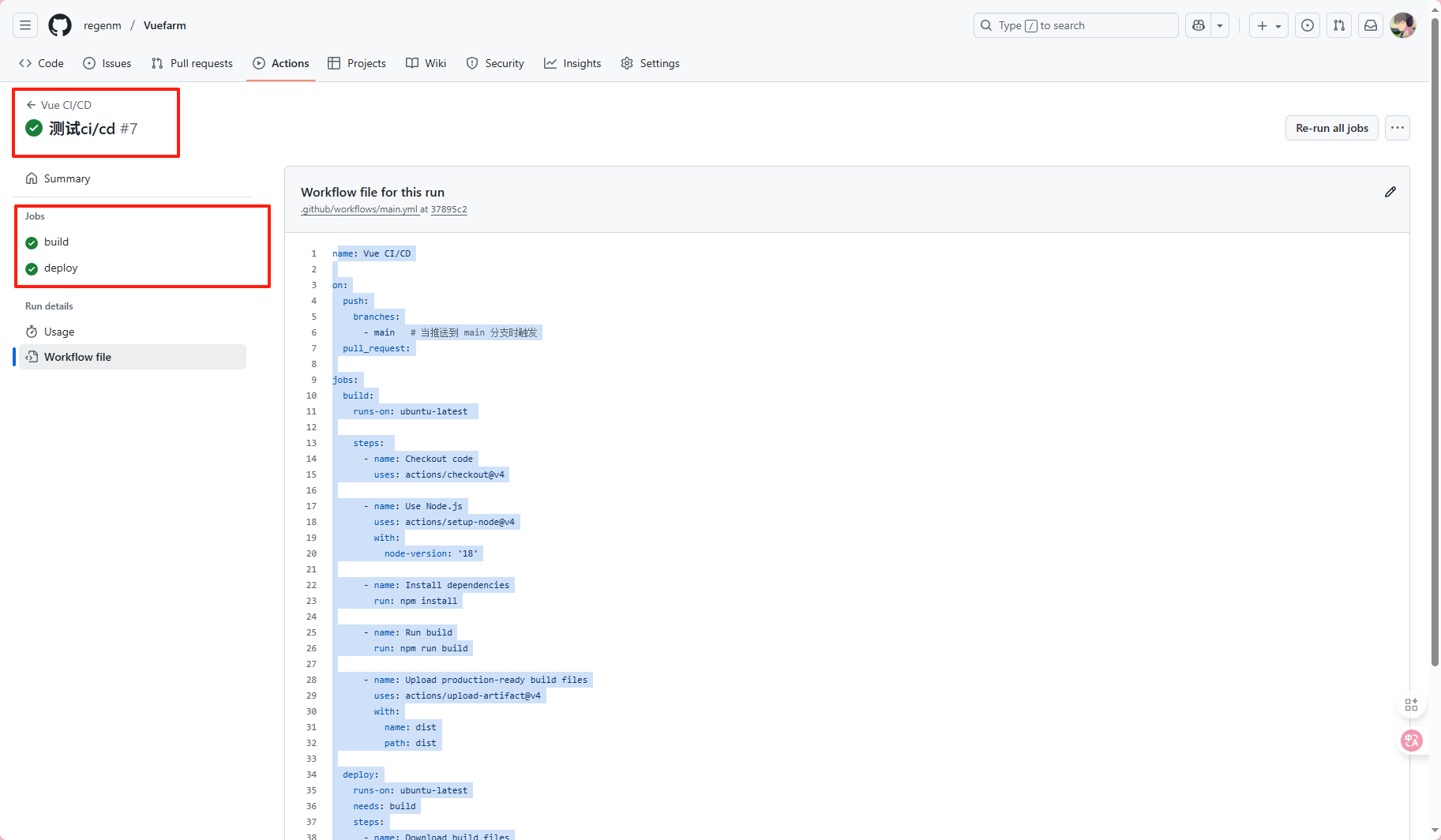Open the notifications inbox icon
Screen dimensions: 1441x840
[x=1370, y=24]
